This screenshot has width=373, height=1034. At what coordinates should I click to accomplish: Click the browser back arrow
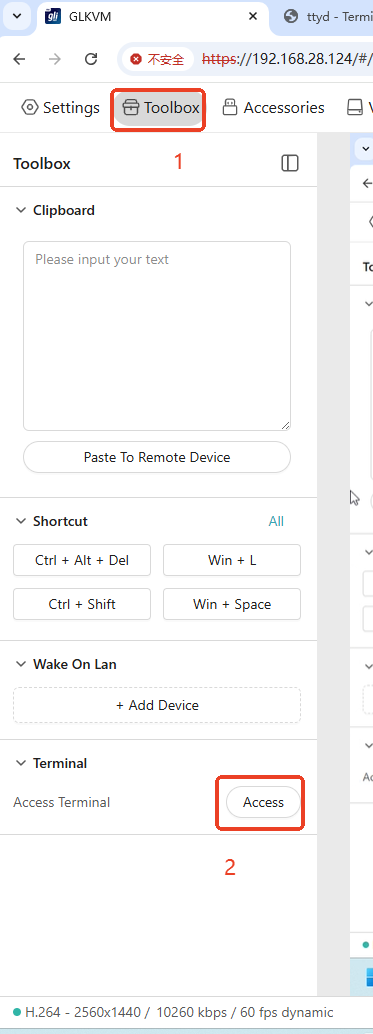[x=19, y=59]
